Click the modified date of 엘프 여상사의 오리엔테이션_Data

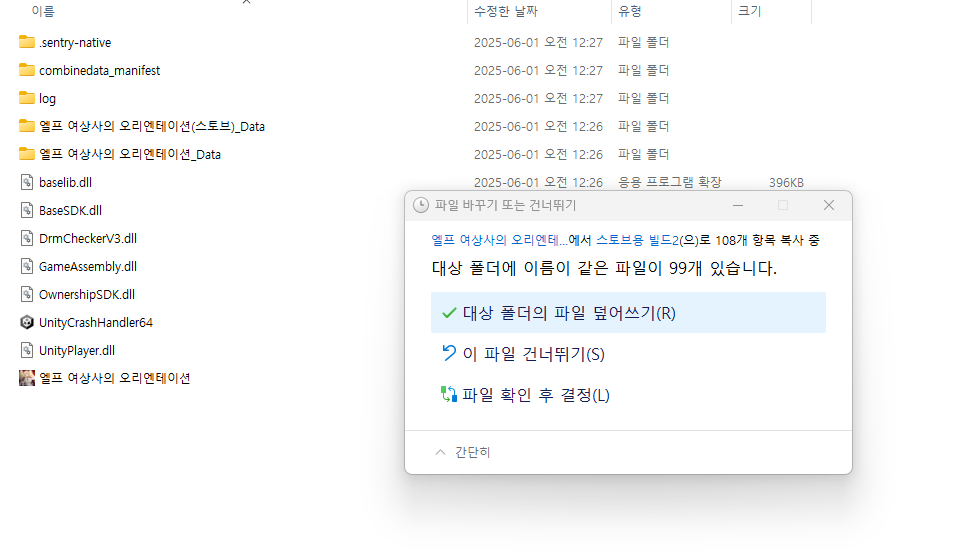538,154
